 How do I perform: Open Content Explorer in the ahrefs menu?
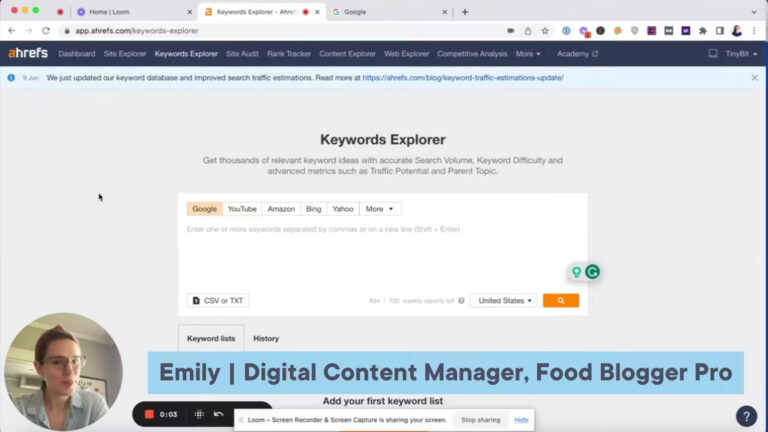[x=347, y=53]
